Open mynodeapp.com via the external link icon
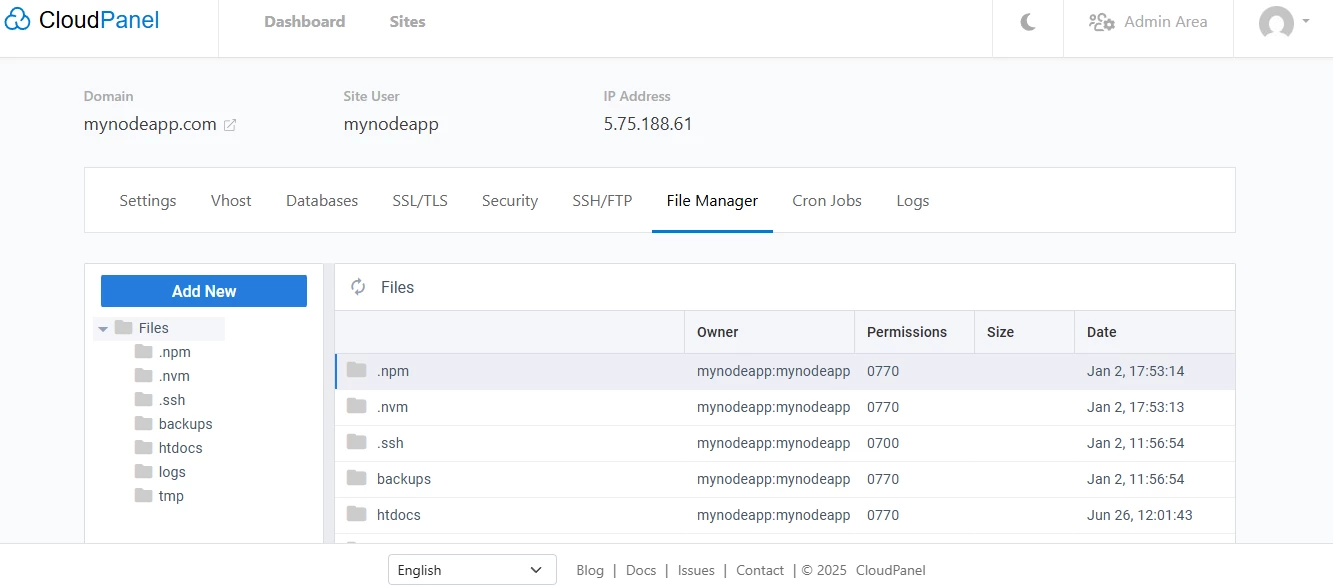 [230, 125]
